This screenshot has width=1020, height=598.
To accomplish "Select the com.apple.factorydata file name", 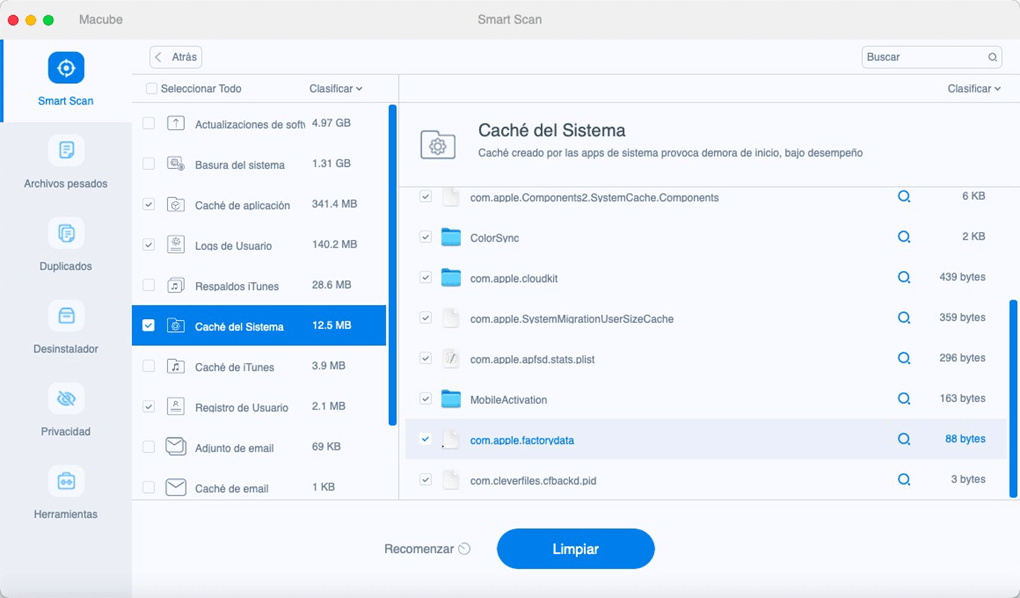I will tap(522, 441).
